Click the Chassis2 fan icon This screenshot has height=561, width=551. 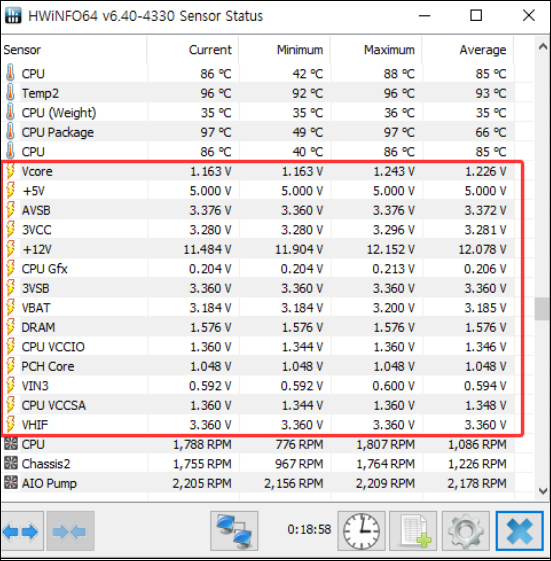point(11,464)
